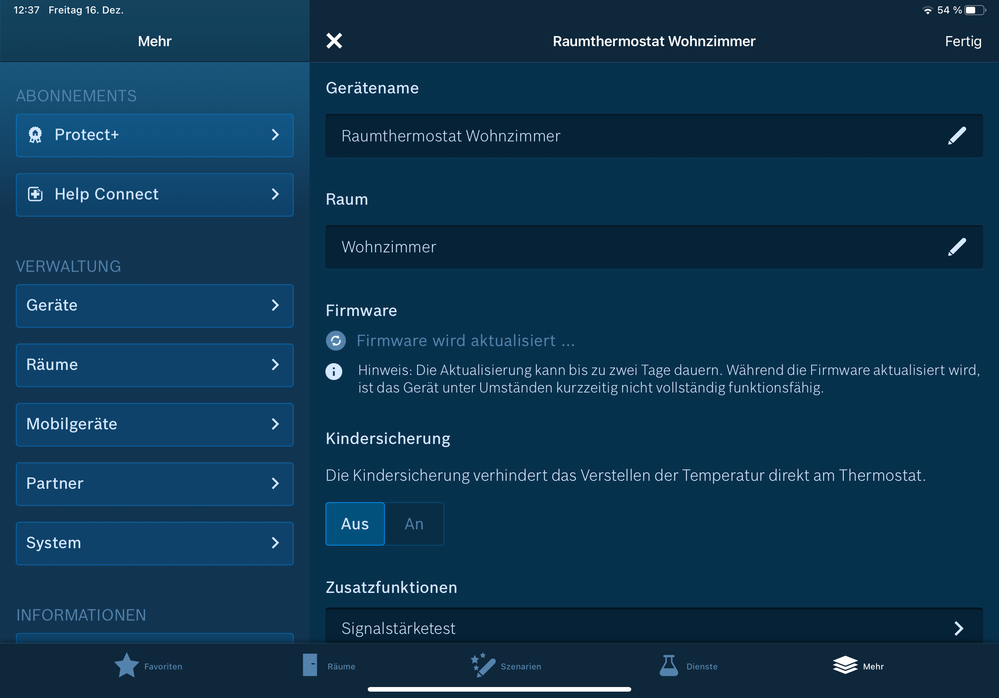
Task: Tap Fertig to finish editing
Action: [x=963, y=41]
